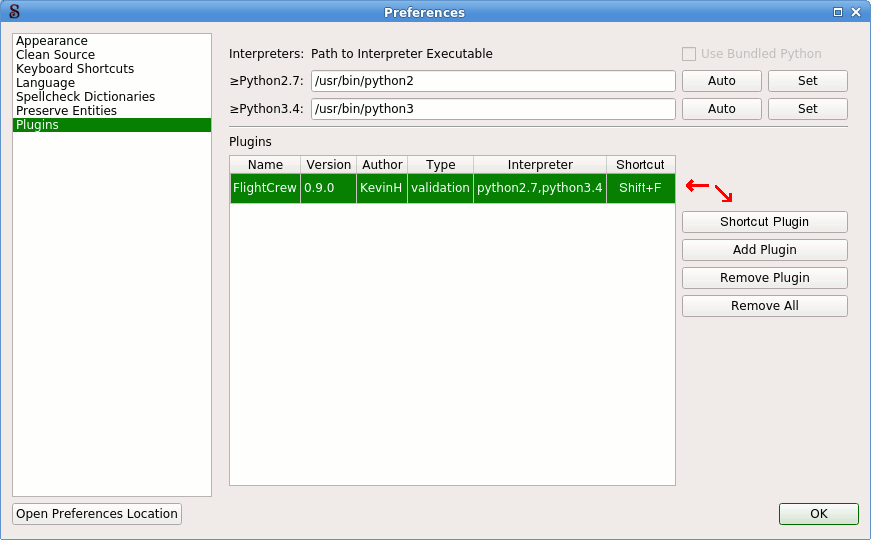Close the Preferences dialog

tap(856, 12)
